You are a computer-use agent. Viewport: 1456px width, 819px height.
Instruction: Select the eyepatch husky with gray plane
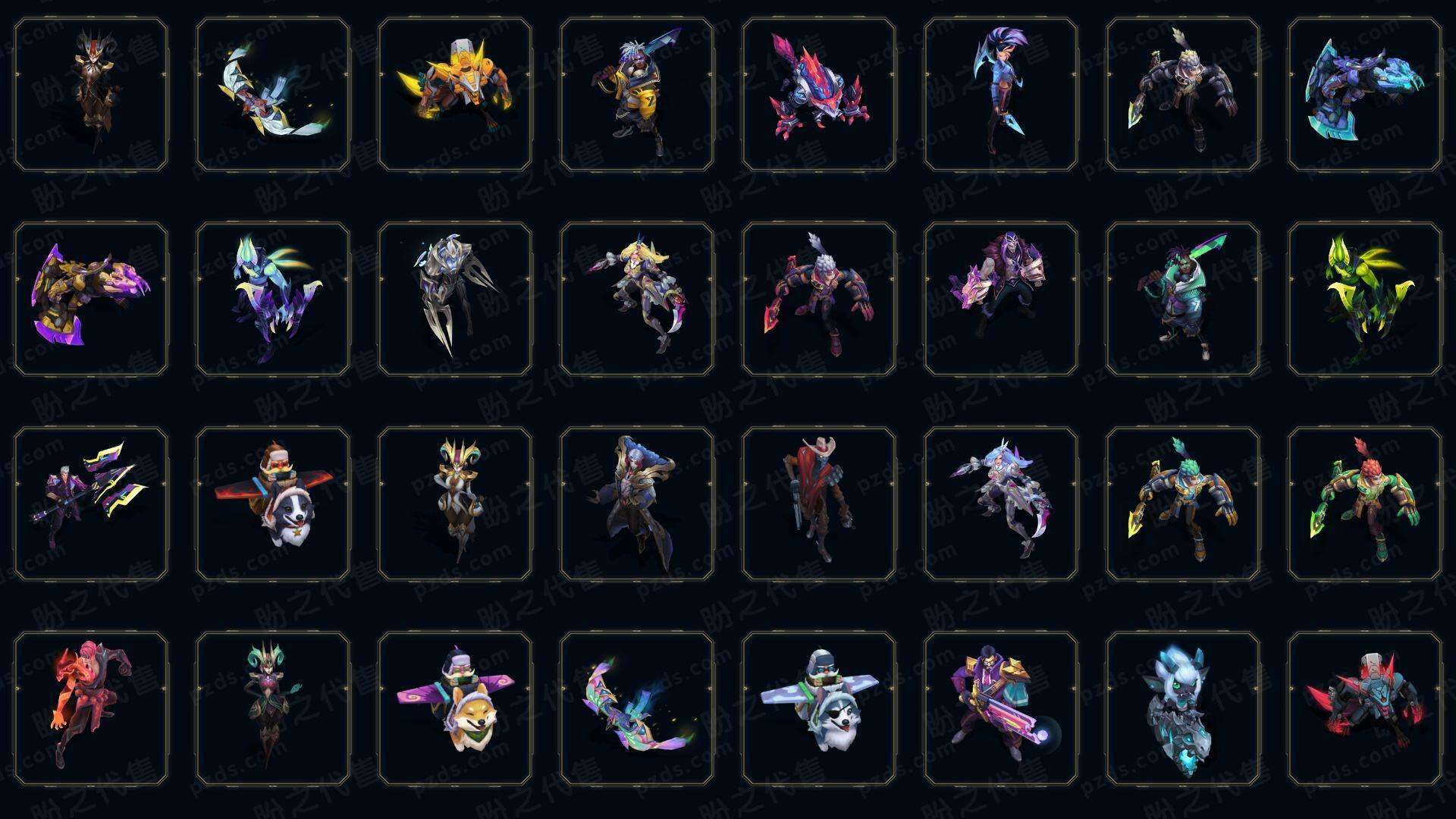(819, 708)
